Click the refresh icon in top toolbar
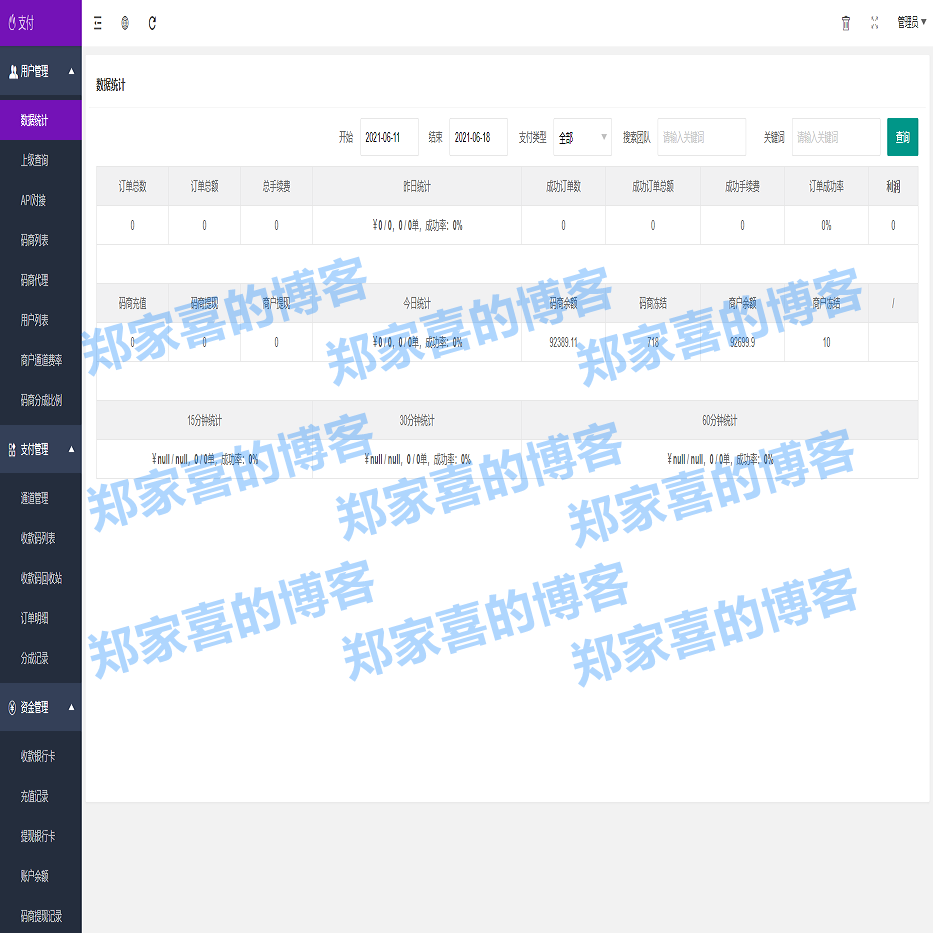 [x=153, y=23]
